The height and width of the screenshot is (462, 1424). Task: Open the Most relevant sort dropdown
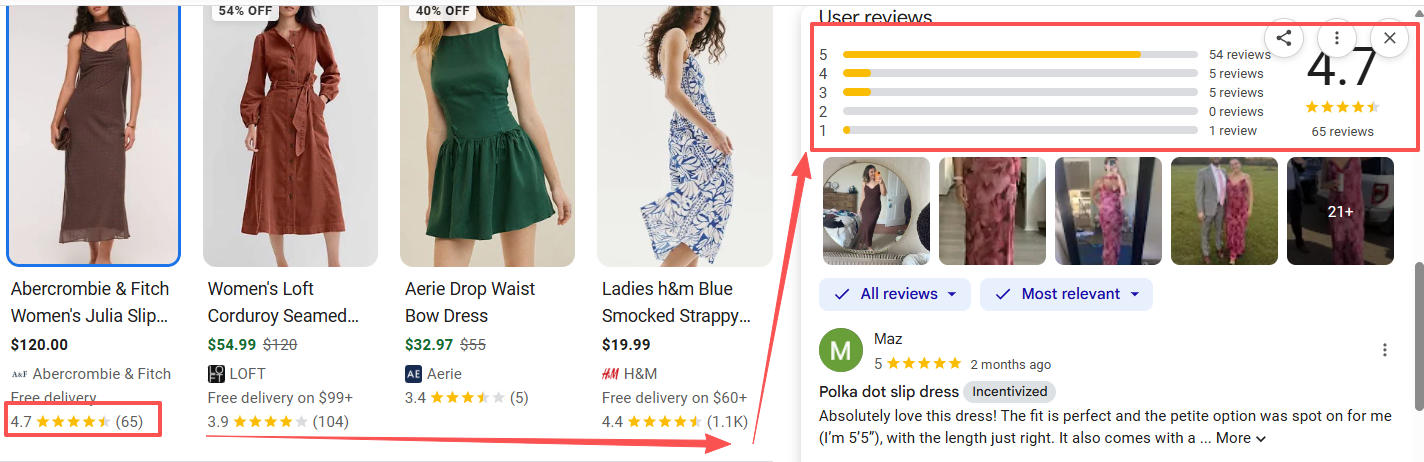[x=1066, y=294]
